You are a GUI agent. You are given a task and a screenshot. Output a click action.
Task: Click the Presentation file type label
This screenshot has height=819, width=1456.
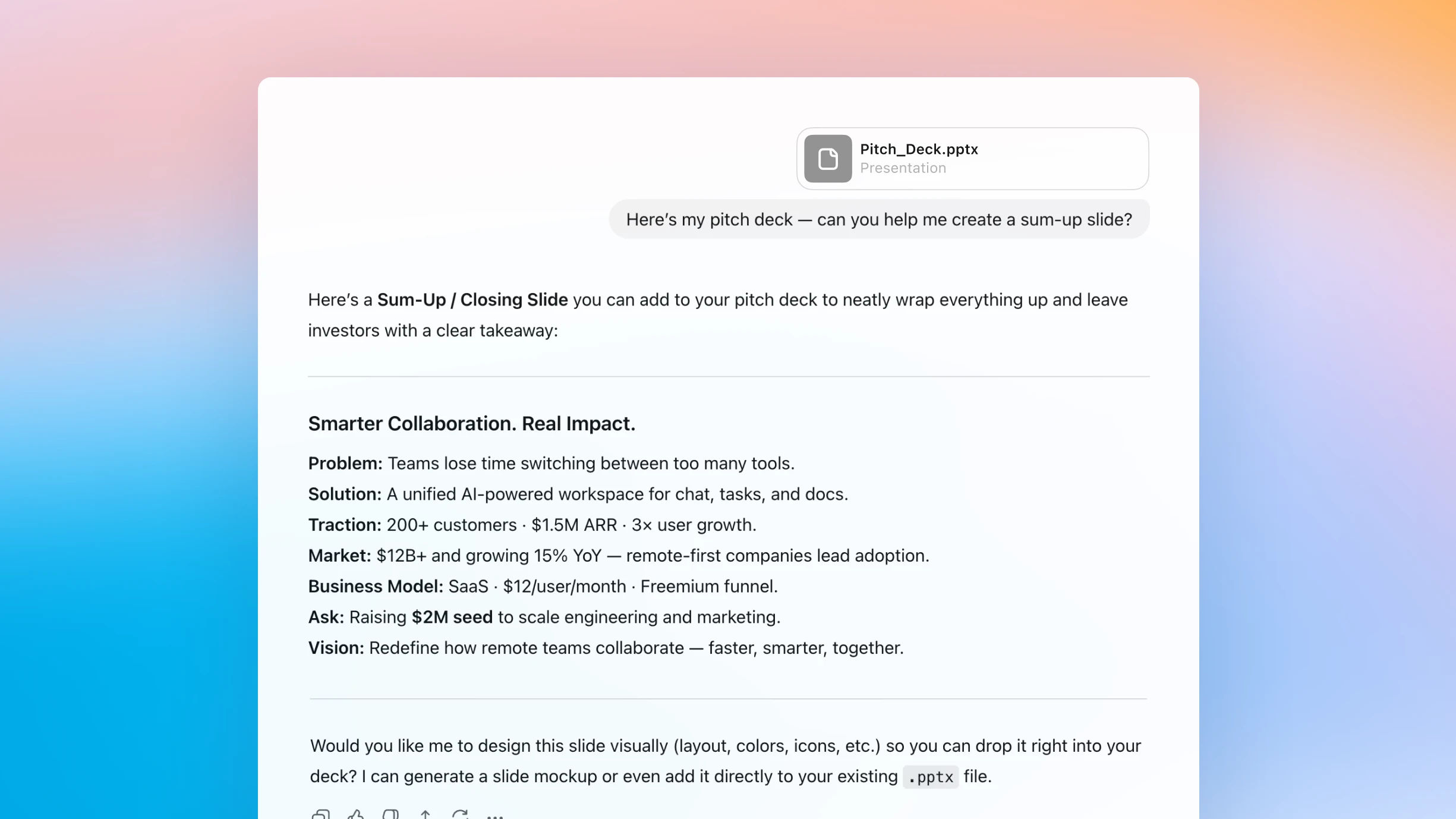click(x=902, y=168)
